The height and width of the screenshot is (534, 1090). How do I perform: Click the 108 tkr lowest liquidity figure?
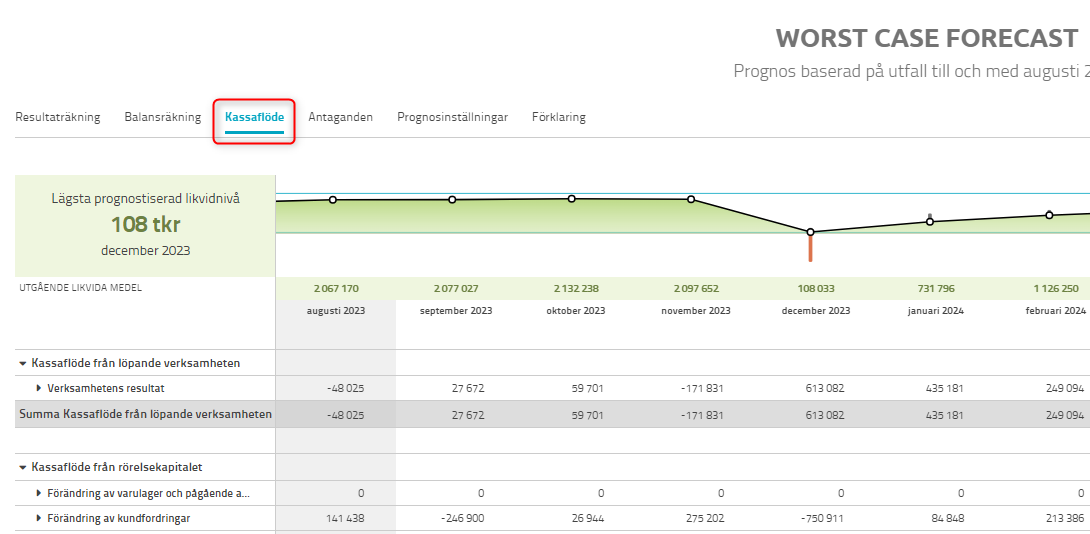pos(145,224)
